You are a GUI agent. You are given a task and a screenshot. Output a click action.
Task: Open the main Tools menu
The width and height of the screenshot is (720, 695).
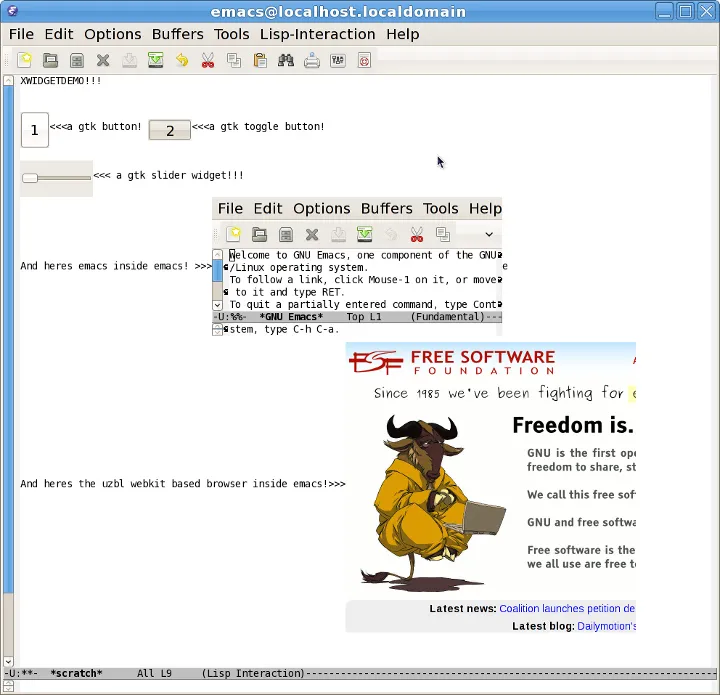click(231, 34)
